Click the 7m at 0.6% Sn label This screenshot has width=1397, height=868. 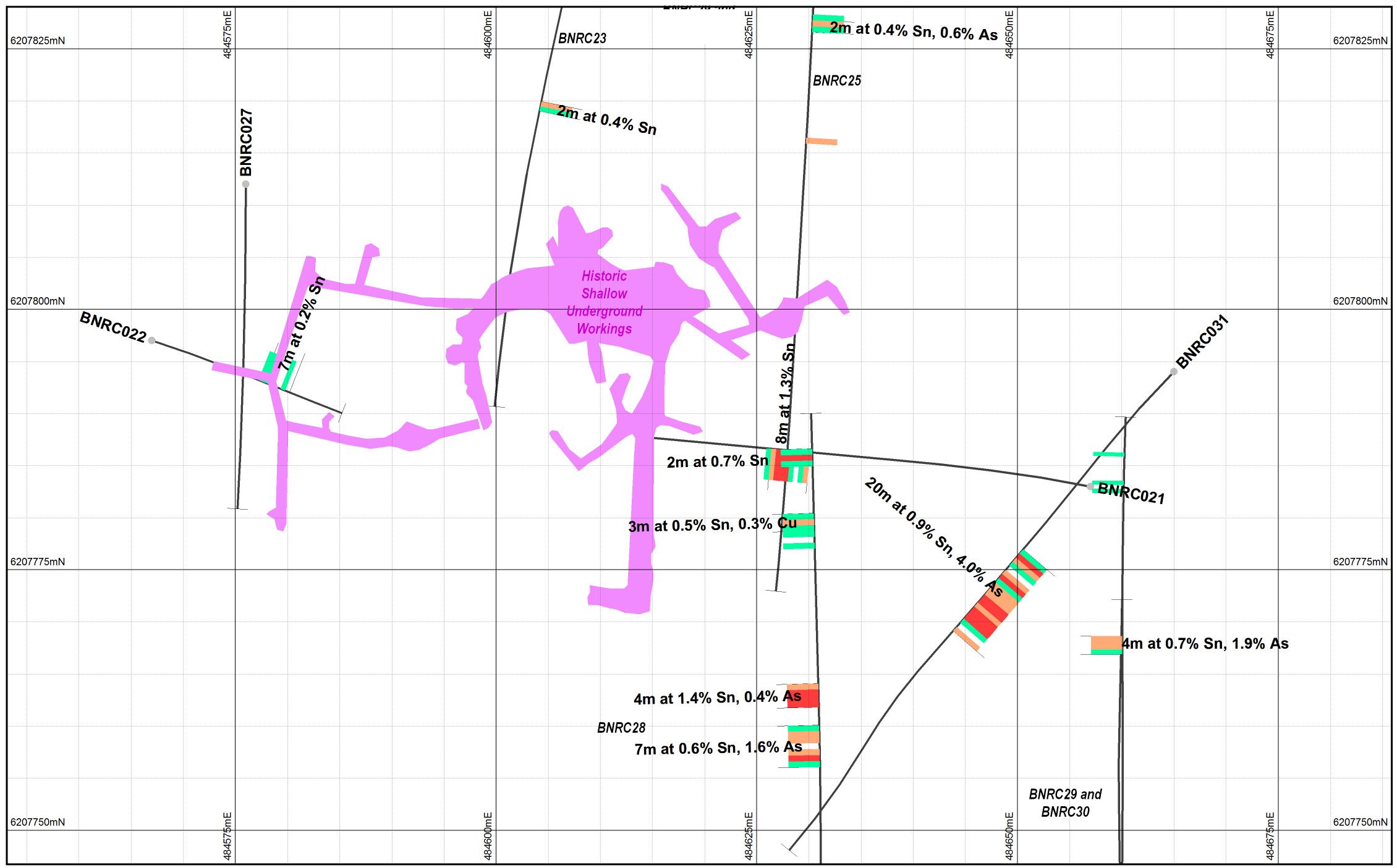(x=718, y=748)
